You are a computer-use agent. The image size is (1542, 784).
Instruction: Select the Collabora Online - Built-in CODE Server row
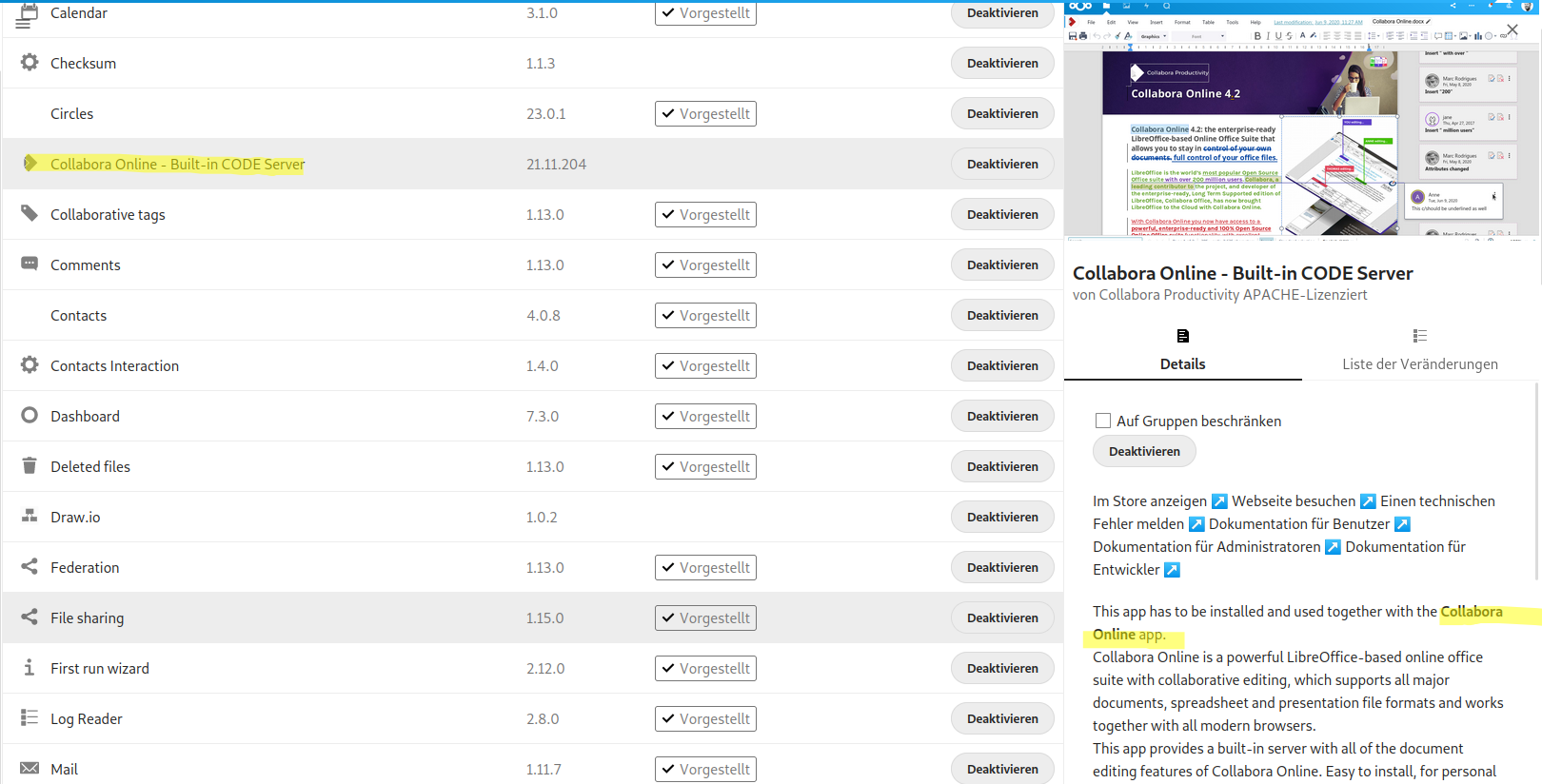[x=532, y=164]
